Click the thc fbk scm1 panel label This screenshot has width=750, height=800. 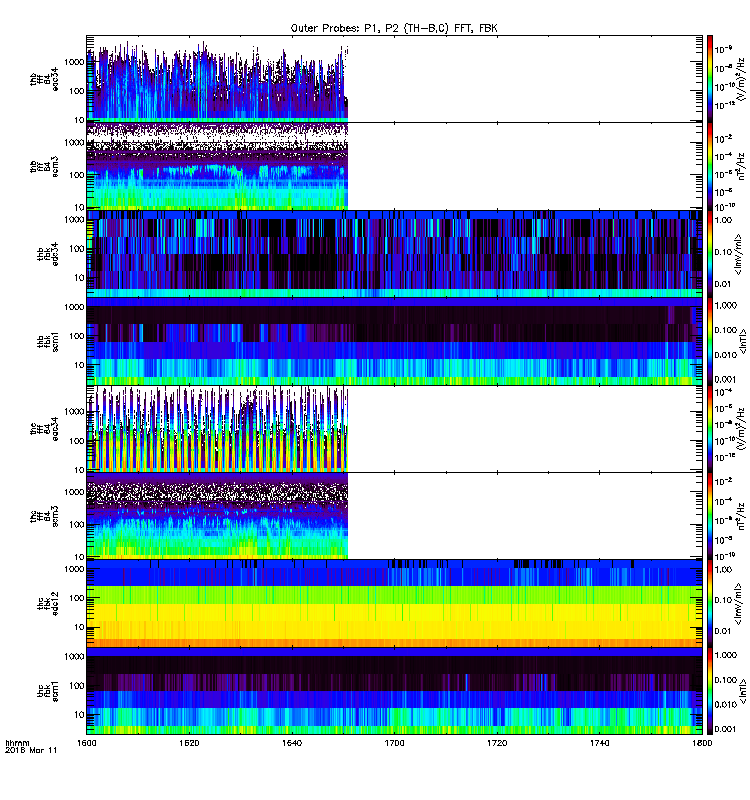click(x=47, y=691)
